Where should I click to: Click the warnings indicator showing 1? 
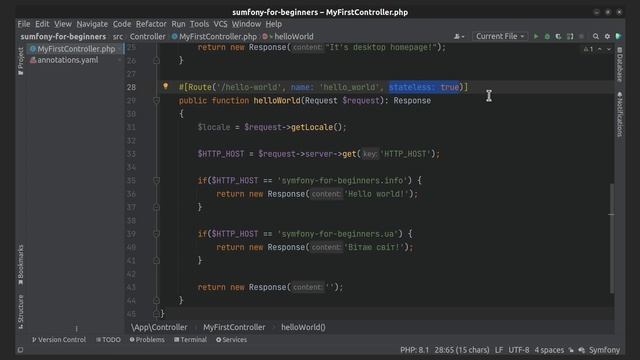(x=589, y=49)
